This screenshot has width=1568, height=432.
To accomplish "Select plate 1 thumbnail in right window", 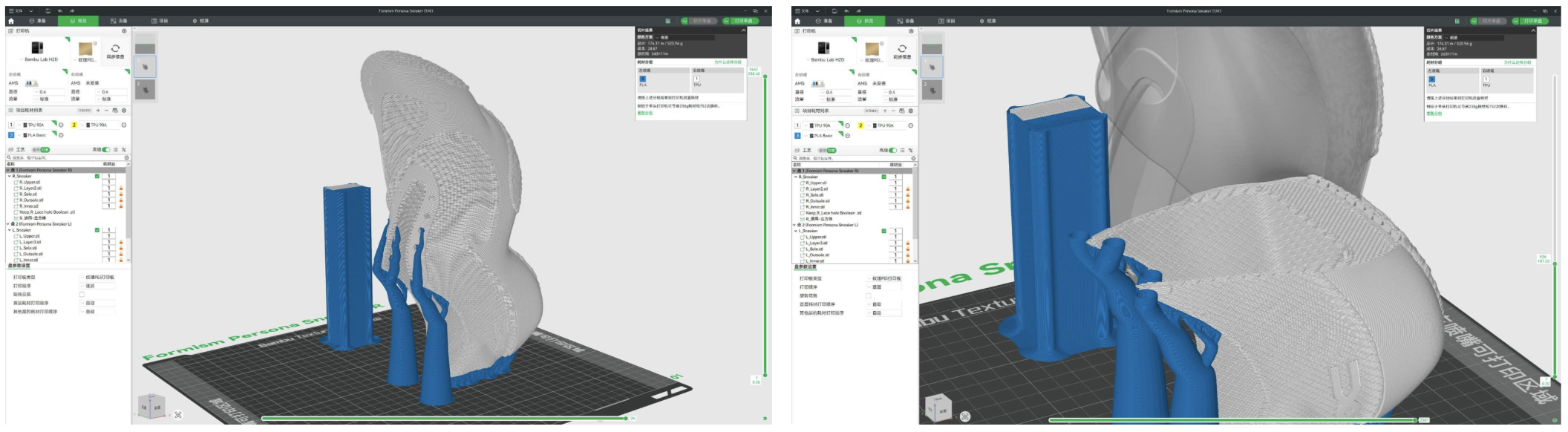I will 932,67.
